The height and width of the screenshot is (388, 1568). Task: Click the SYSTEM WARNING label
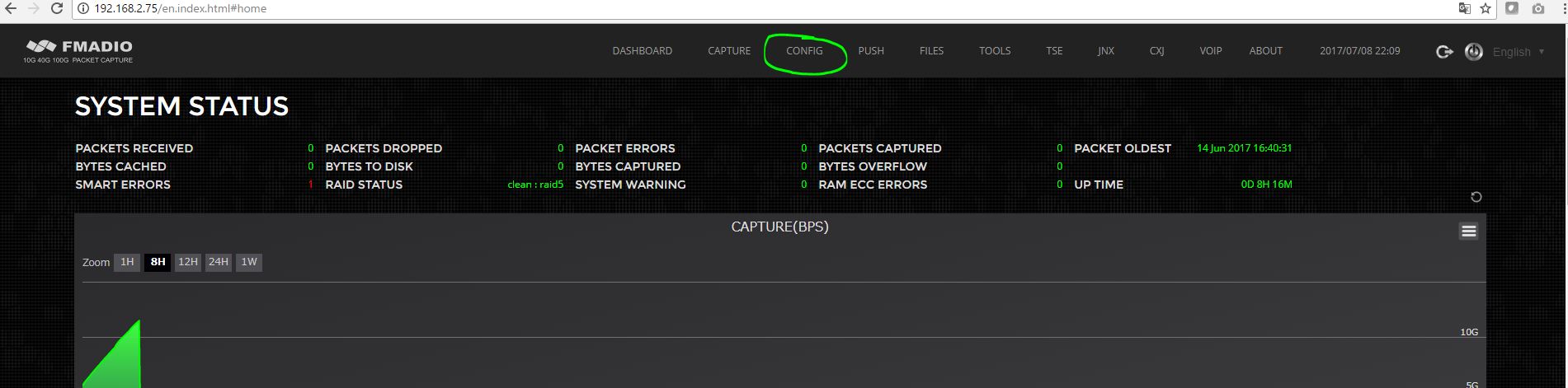[630, 185]
